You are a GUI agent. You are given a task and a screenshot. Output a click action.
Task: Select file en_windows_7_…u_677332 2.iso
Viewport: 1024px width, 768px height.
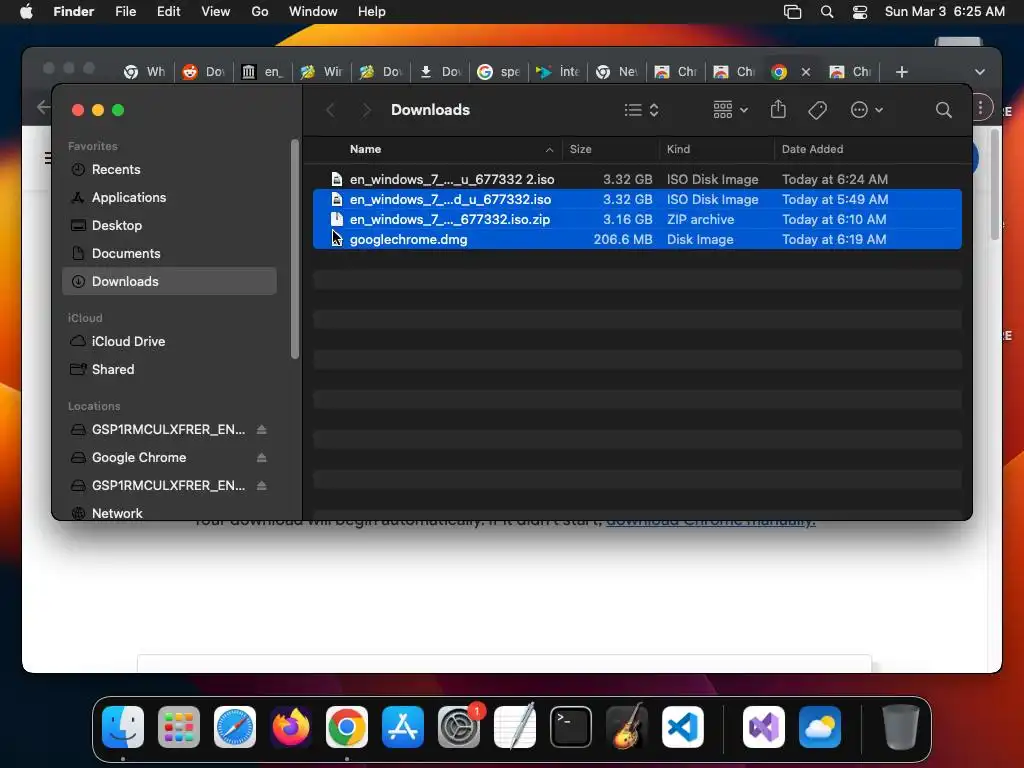click(x=637, y=179)
